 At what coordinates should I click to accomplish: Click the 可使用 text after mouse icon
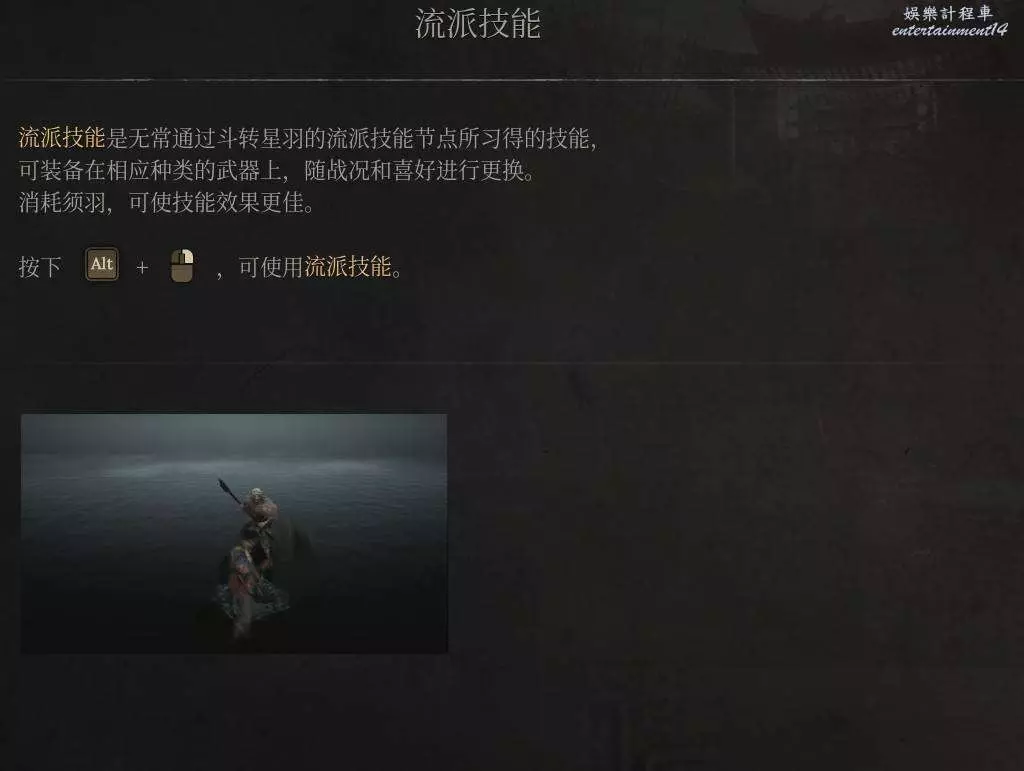pyautogui.click(x=271, y=267)
